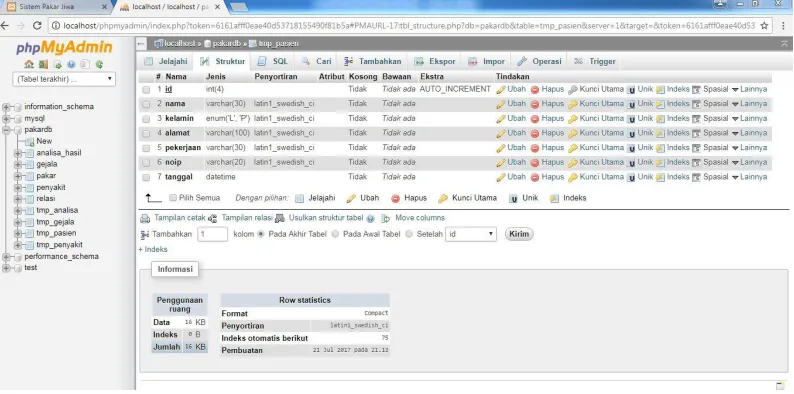Click Kunci Utama key icon for kelamin row
The width and height of the screenshot is (794, 394).
coord(573,119)
